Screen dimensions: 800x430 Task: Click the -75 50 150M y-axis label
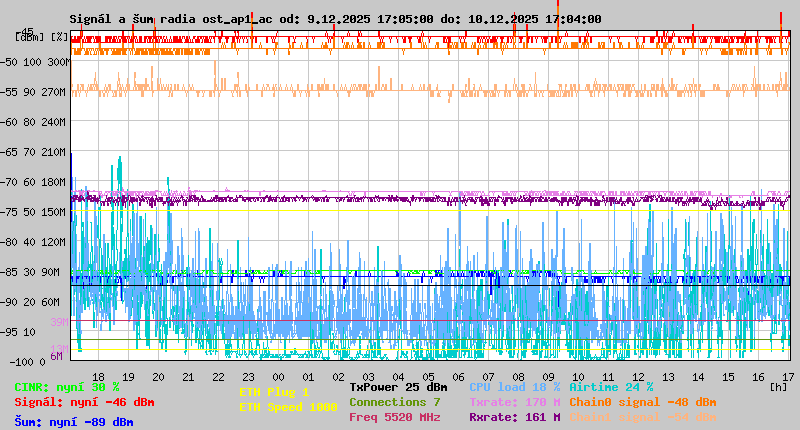click(x=35, y=212)
